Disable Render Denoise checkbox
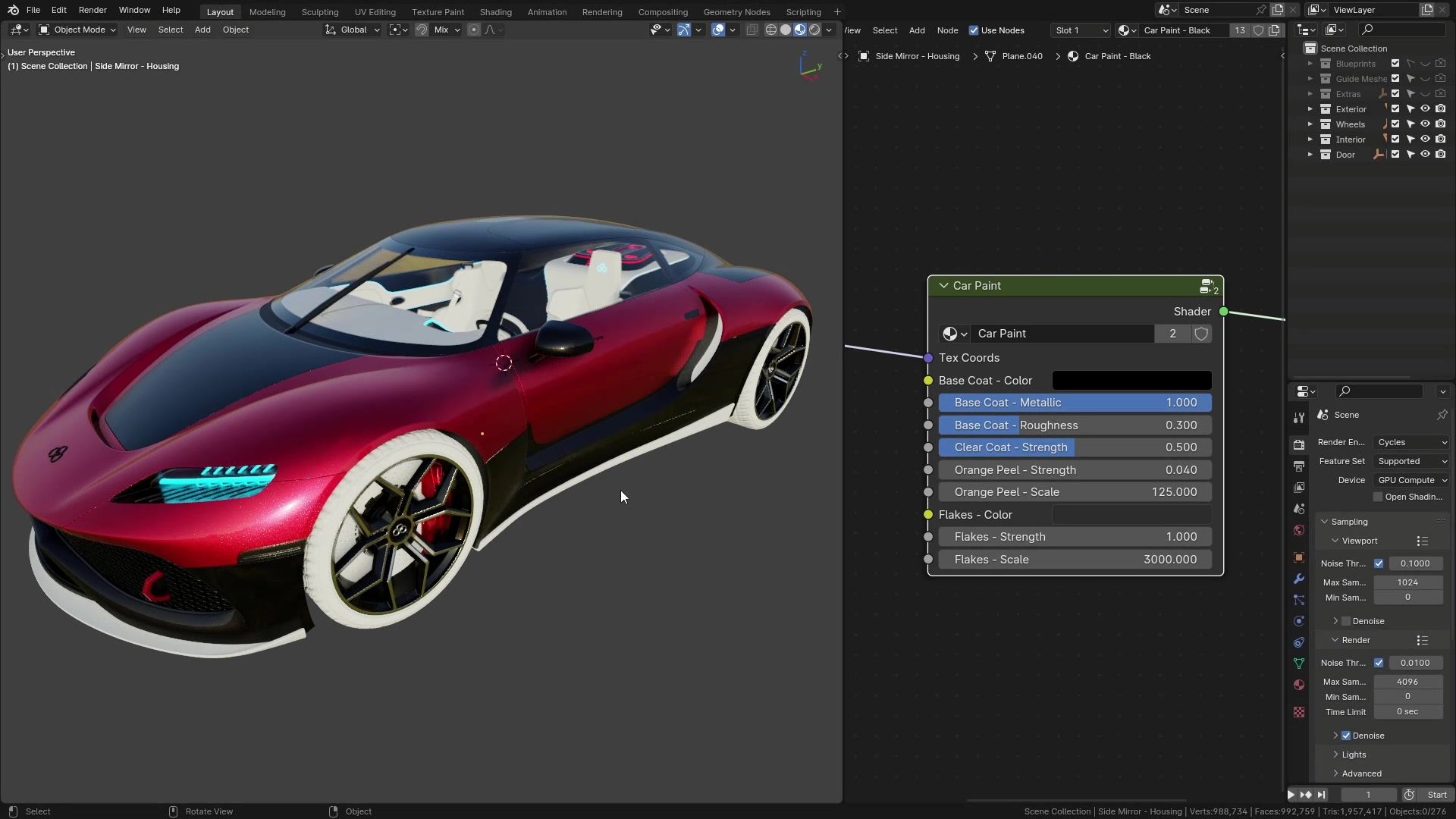This screenshot has height=819, width=1456. (x=1346, y=736)
